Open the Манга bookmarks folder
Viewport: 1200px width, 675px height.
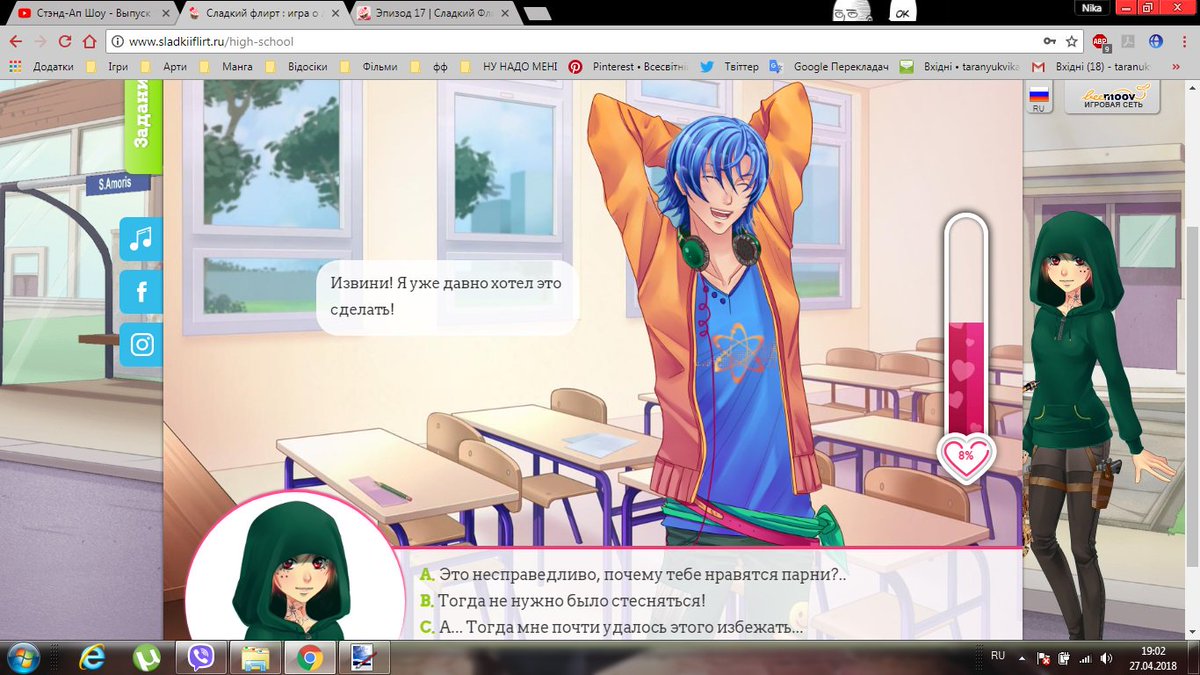point(227,67)
